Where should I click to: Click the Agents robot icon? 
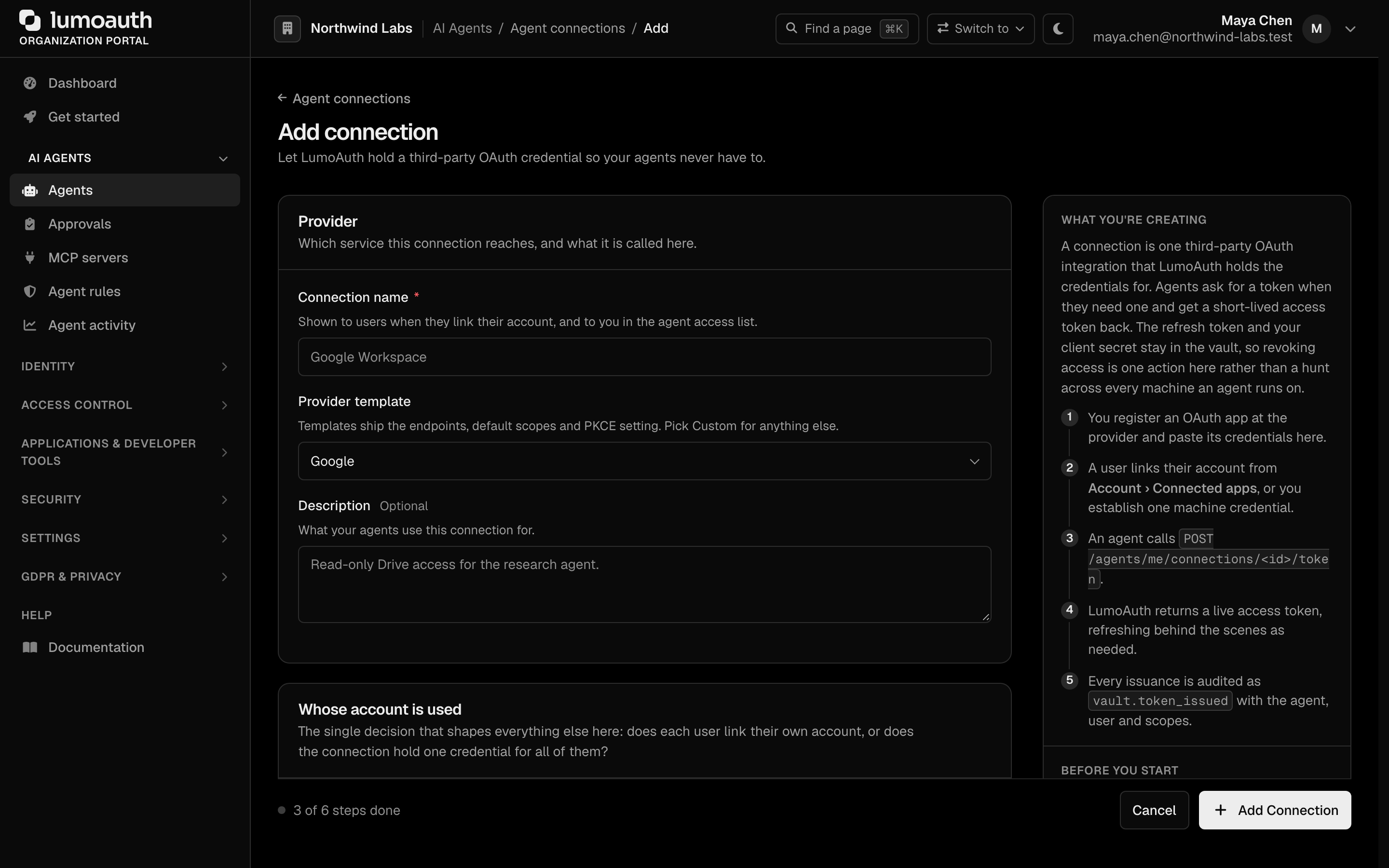tap(30, 190)
